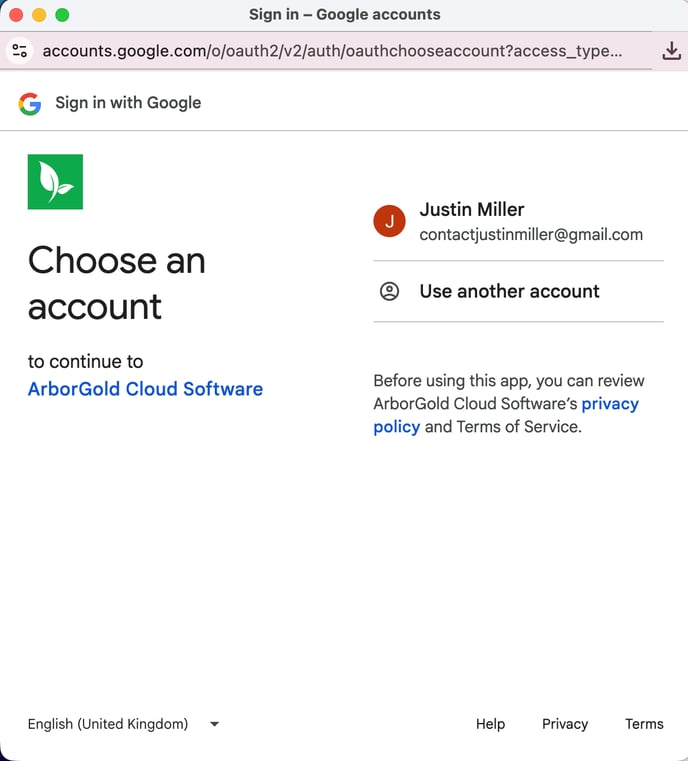The image size is (688, 761).
Task: Open the ArborGold Cloud Software link
Action: (x=145, y=389)
